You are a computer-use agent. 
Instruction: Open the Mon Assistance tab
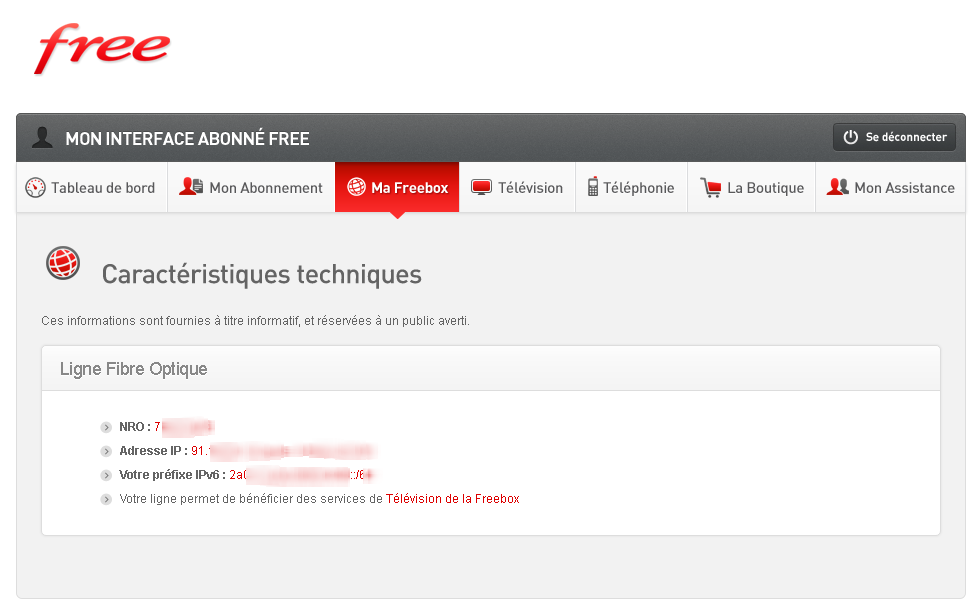pyautogui.click(x=890, y=188)
